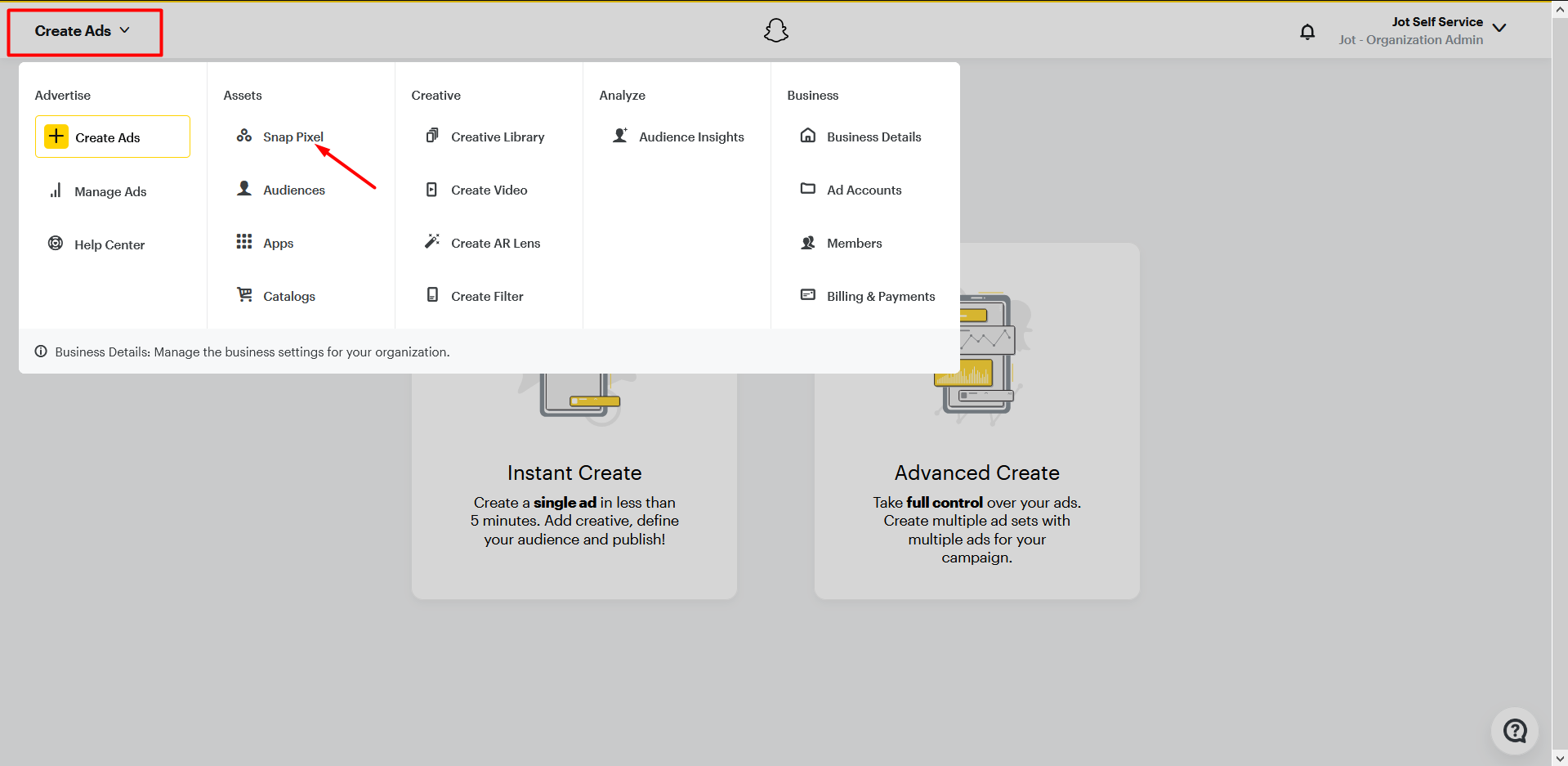Open notifications bell
Screen dimensions: 1568x766
coord(1307,32)
